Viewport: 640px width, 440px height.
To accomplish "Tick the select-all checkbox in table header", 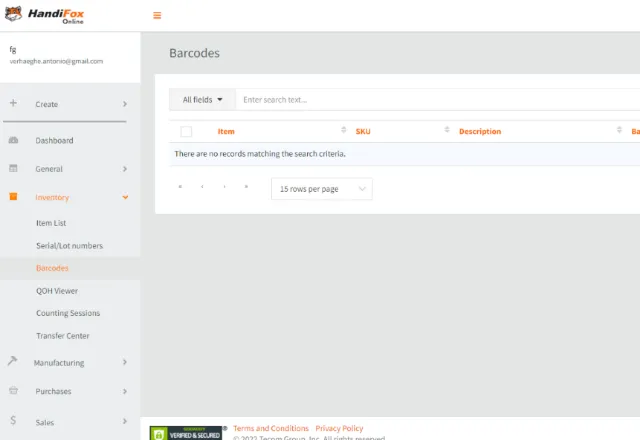I will 186,131.
